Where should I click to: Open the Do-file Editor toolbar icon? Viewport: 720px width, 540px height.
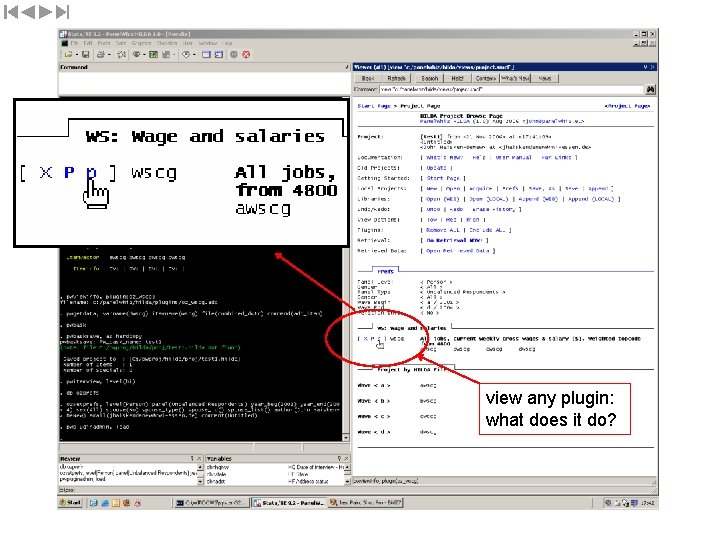[166, 55]
